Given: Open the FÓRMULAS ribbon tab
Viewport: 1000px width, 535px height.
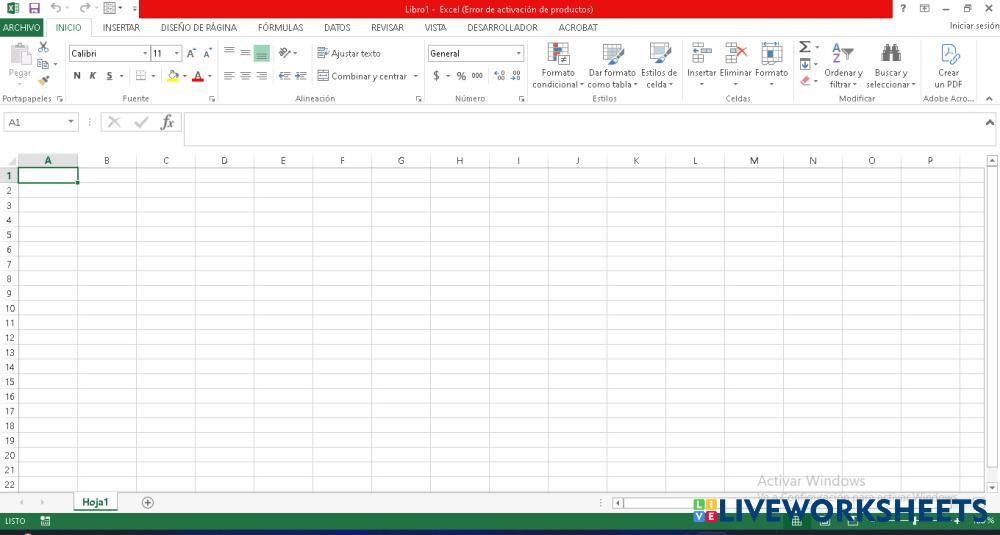Looking at the screenshot, I should [280, 28].
